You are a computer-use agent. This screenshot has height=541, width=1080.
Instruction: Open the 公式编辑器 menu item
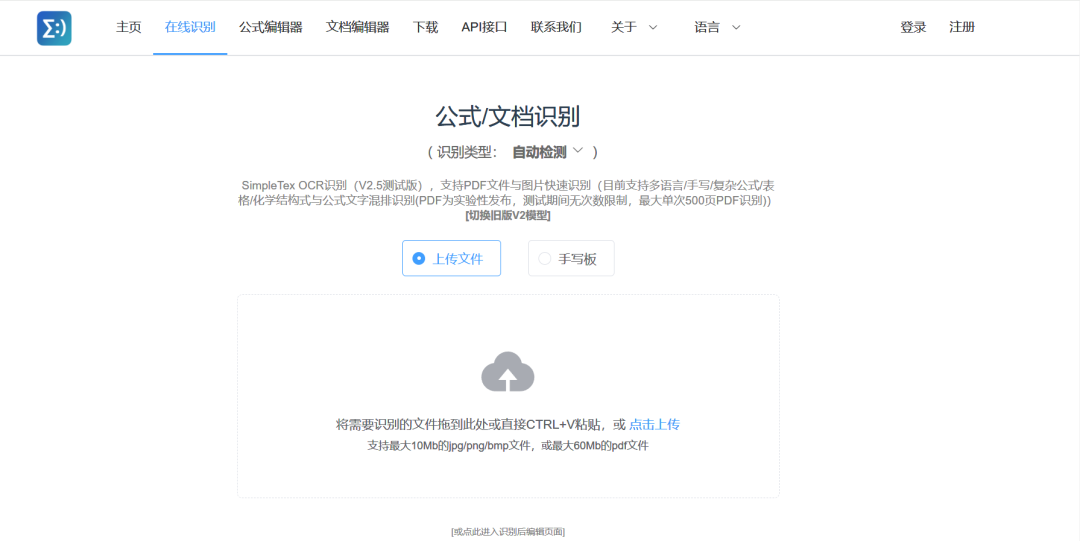[x=270, y=27]
